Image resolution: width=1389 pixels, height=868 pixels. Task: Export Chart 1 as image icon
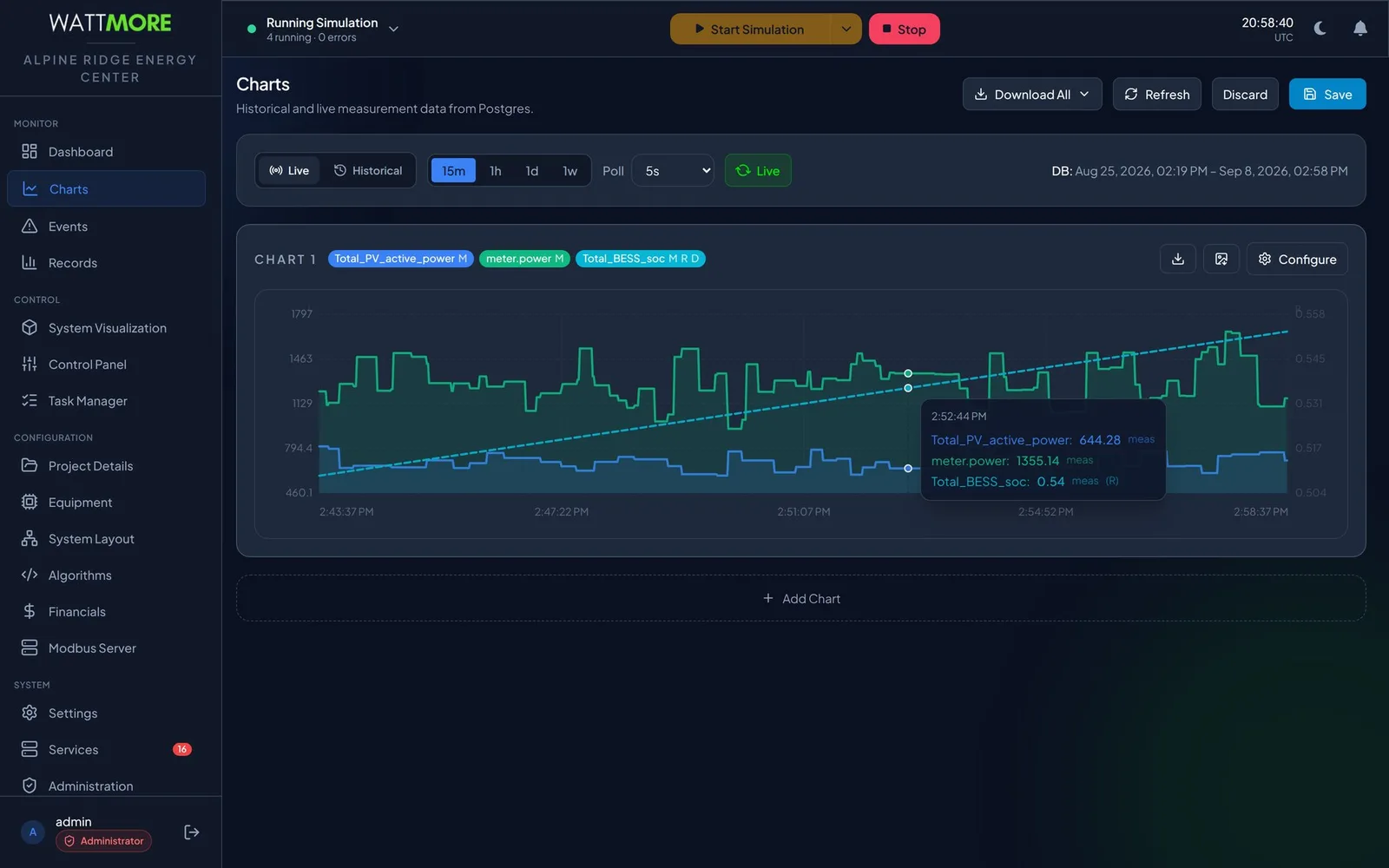tap(1221, 259)
